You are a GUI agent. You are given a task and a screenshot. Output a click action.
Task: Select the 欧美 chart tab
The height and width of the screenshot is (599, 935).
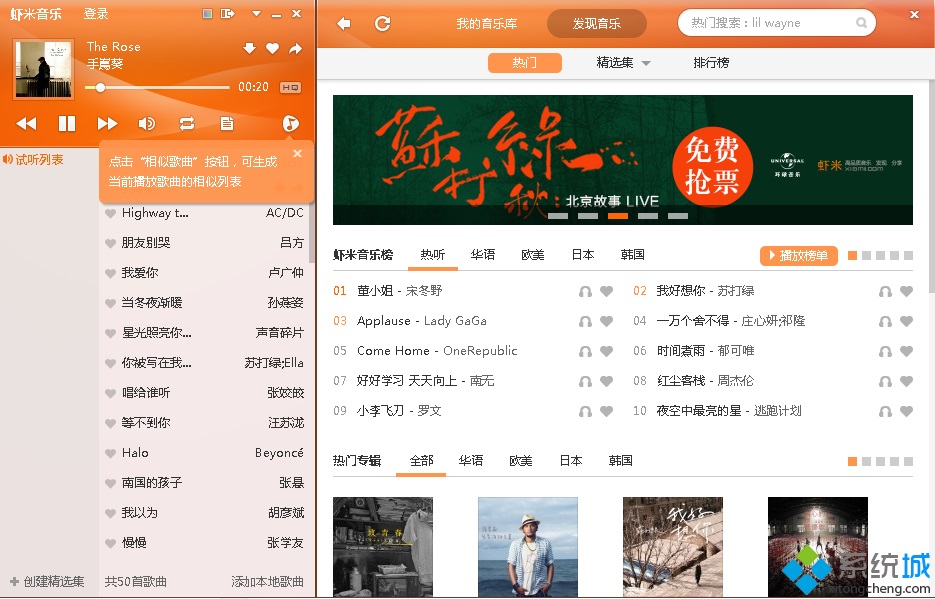click(x=533, y=255)
